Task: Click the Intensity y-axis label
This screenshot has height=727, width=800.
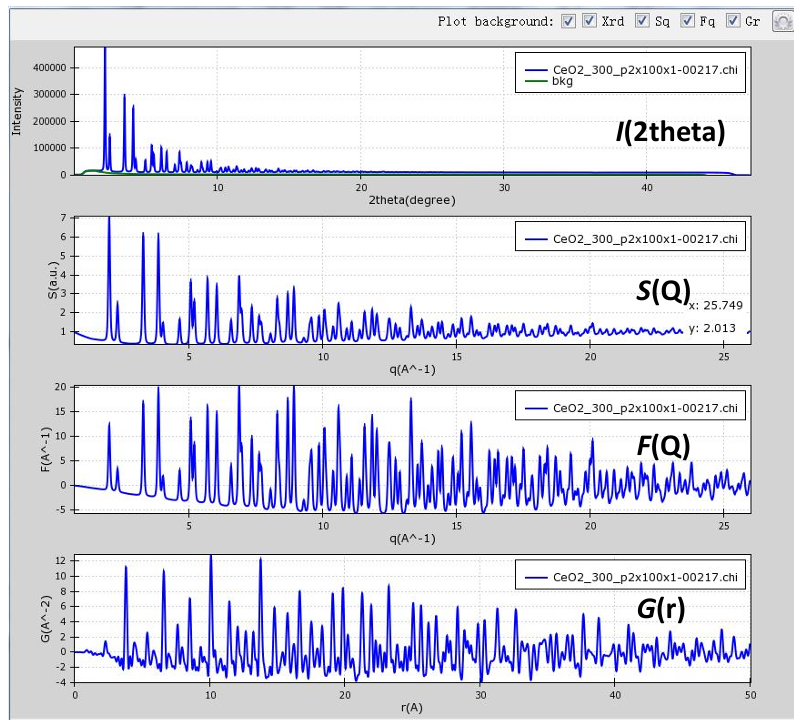Action: pos(16,112)
